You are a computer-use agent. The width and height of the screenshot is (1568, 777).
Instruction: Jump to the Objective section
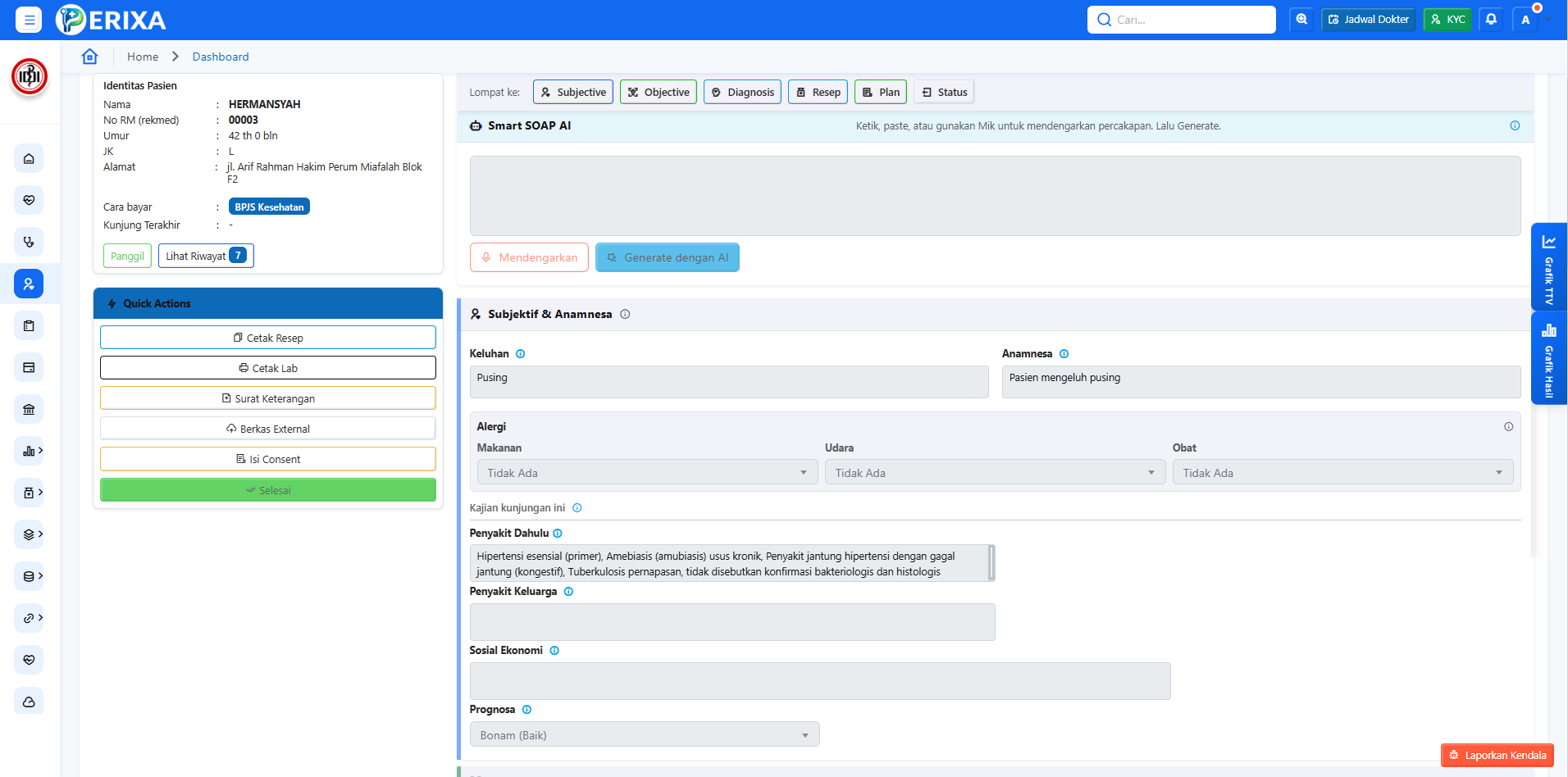pos(659,93)
